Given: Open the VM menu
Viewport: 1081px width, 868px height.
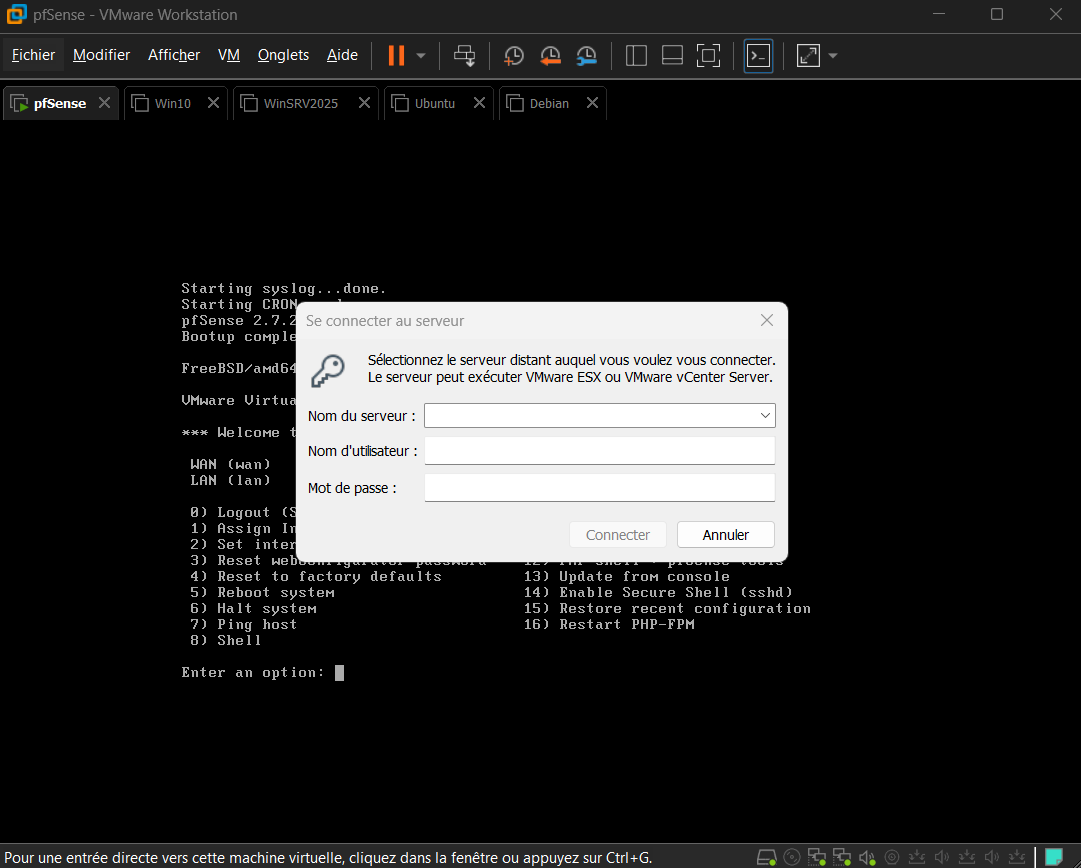Looking at the screenshot, I should coord(229,55).
